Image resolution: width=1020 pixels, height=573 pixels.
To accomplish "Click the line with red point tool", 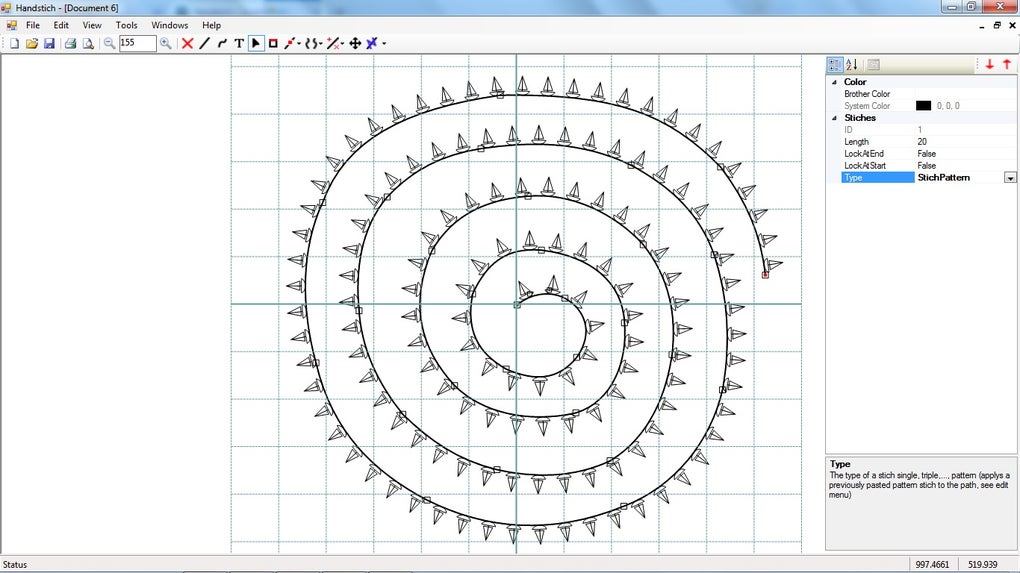I will 289,44.
